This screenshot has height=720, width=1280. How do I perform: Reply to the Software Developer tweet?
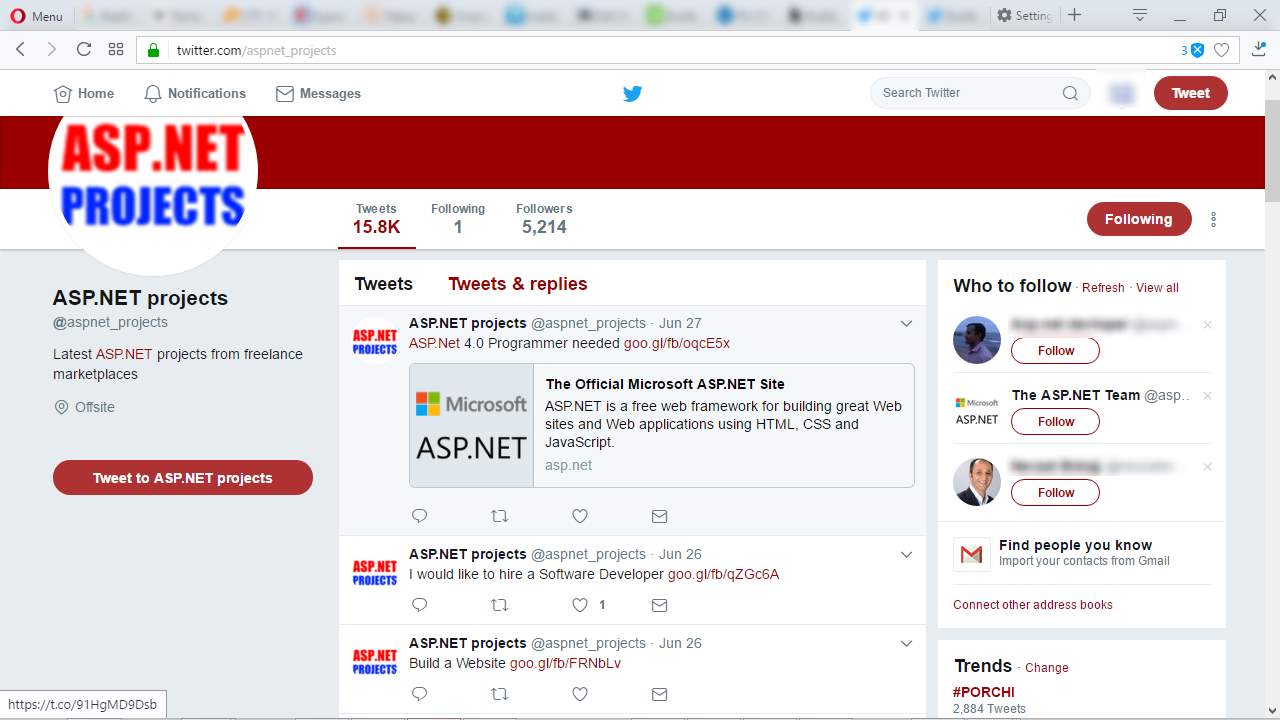(419, 605)
